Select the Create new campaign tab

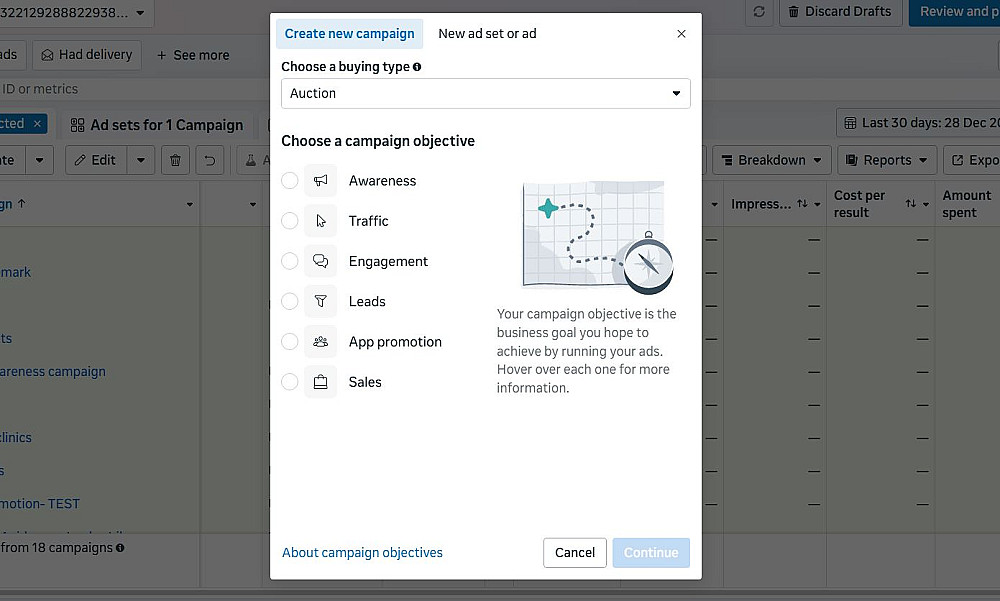point(349,34)
